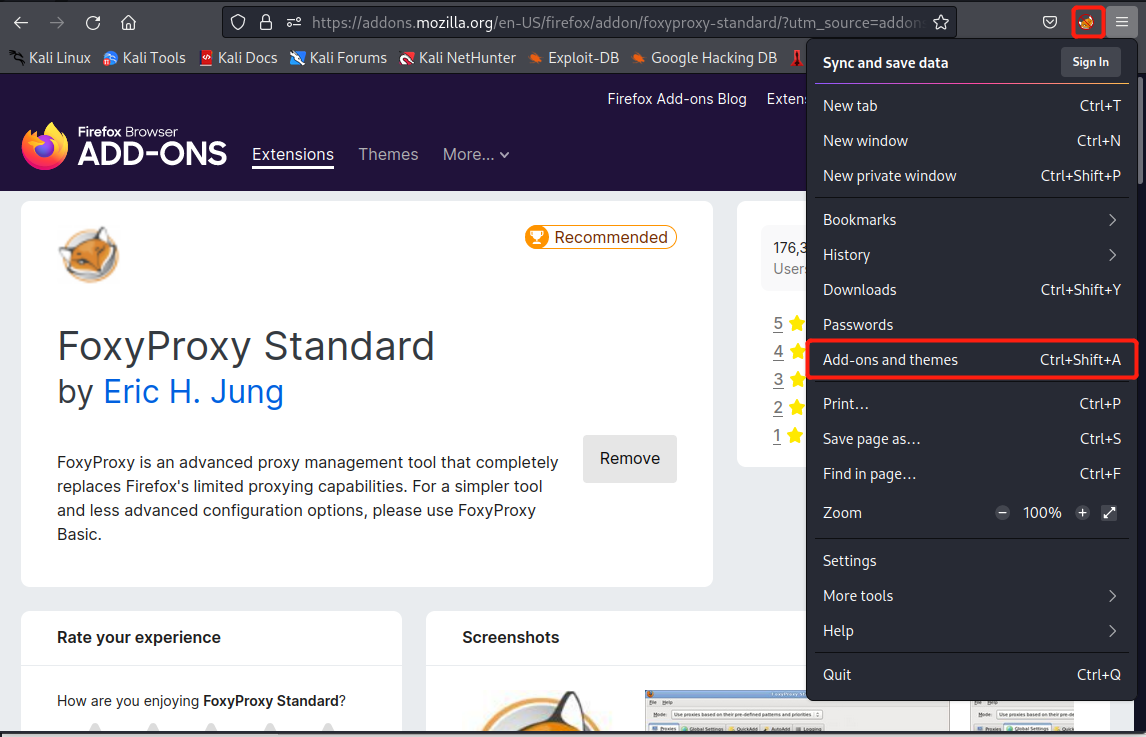Bookmark this page with the star icon
This screenshot has width=1146, height=737.
[941, 23]
